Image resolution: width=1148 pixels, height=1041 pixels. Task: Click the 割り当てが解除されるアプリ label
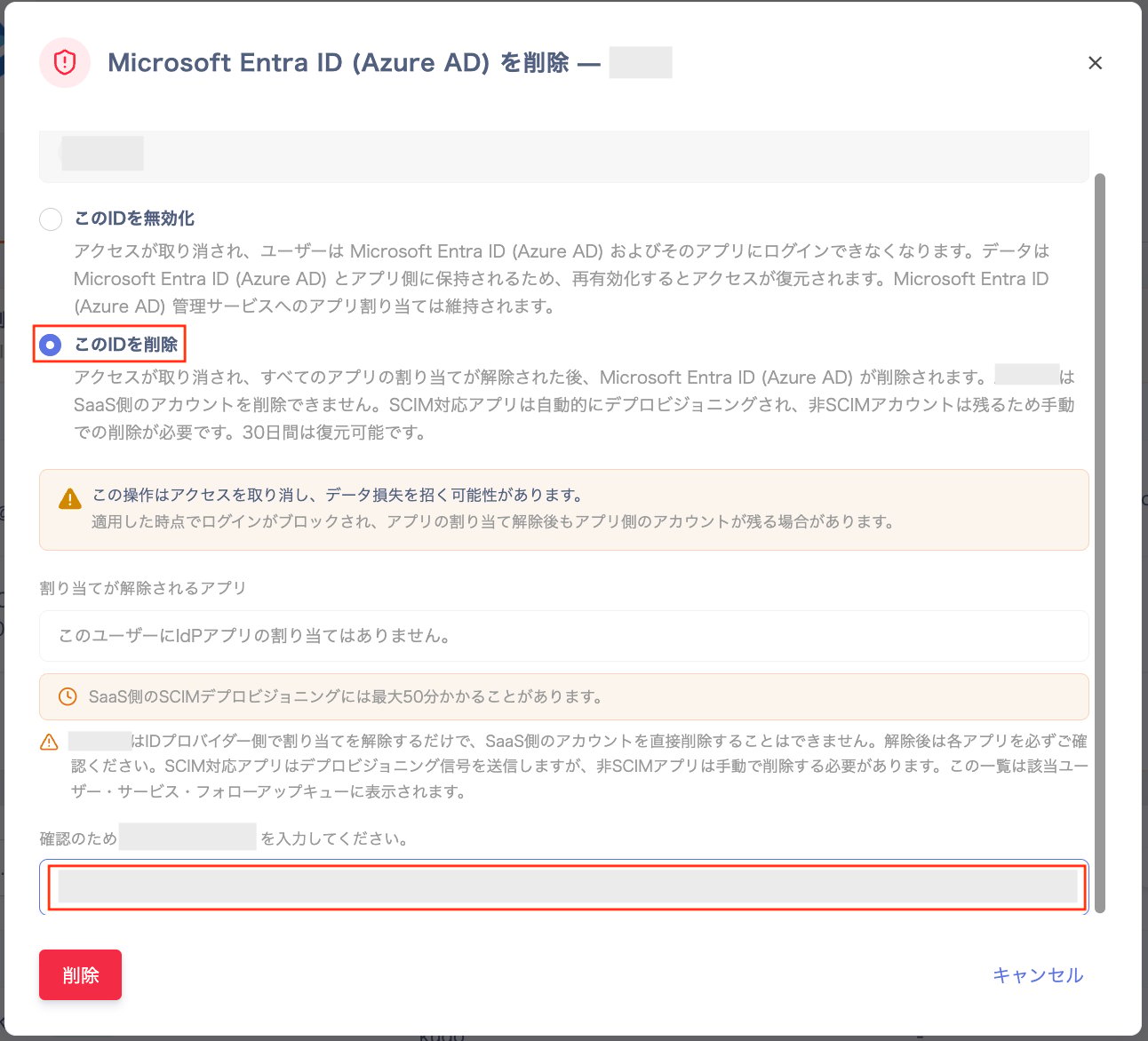tap(143, 588)
